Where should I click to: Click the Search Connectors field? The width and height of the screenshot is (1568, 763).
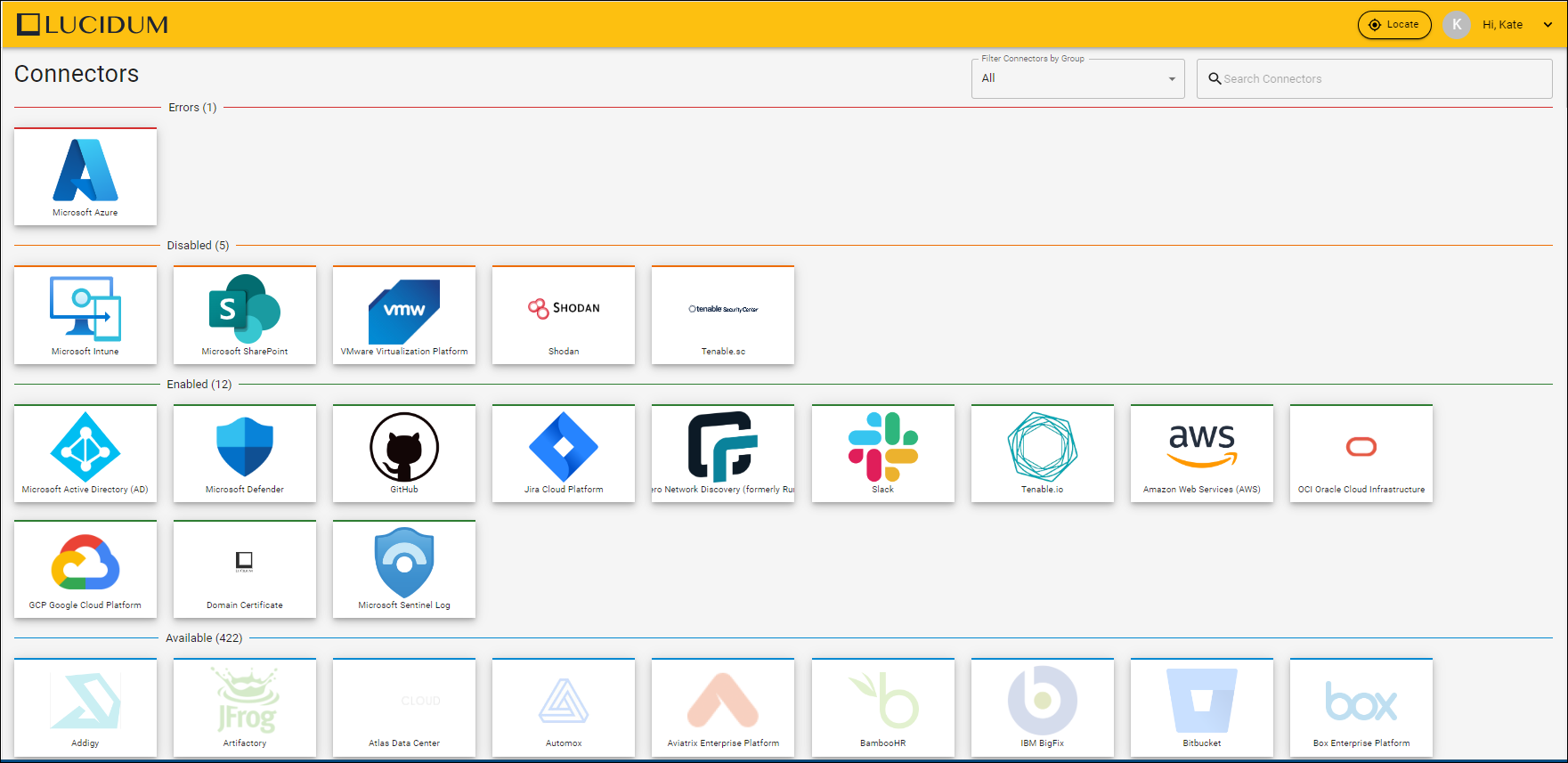coord(1375,78)
